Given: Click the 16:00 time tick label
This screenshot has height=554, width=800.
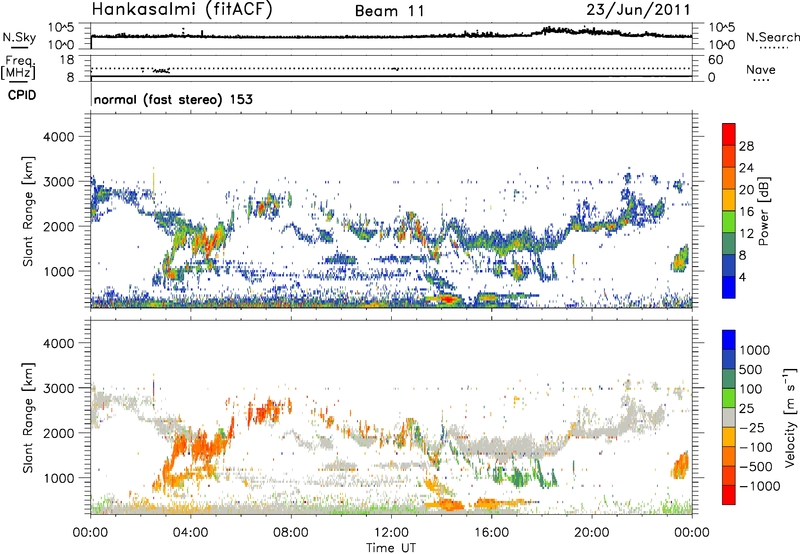Looking at the screenshot, I should point(491,533).
